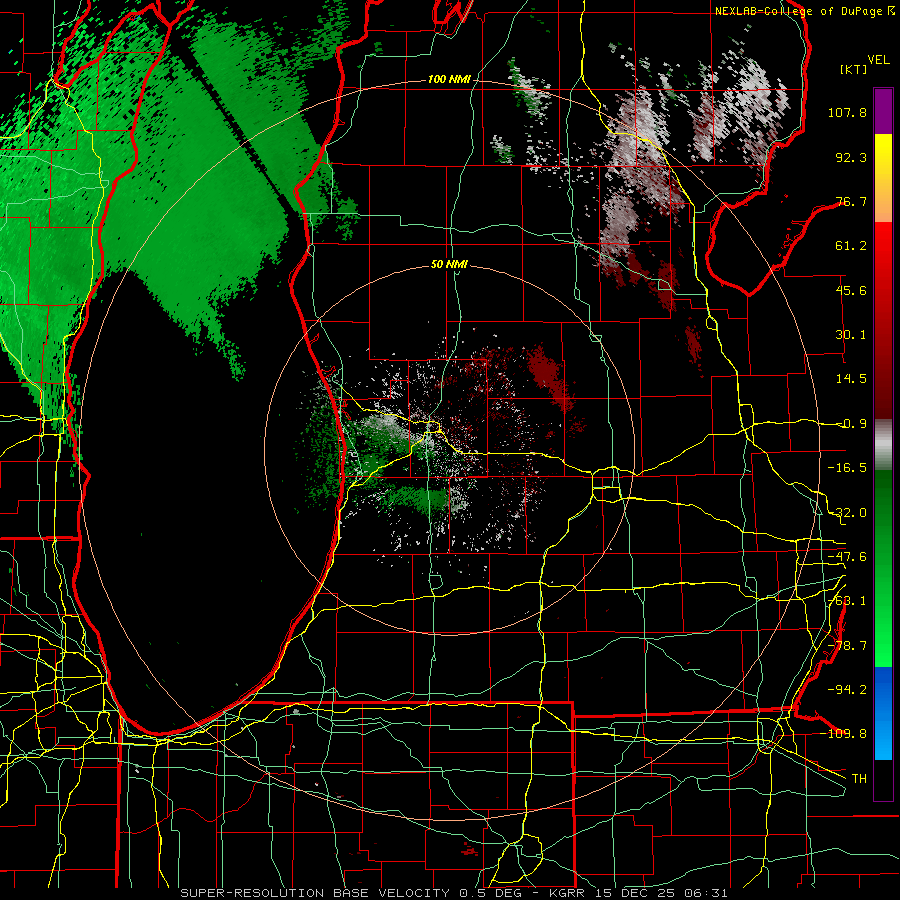Click the 76.7 velocity scale value

(851, 201)
